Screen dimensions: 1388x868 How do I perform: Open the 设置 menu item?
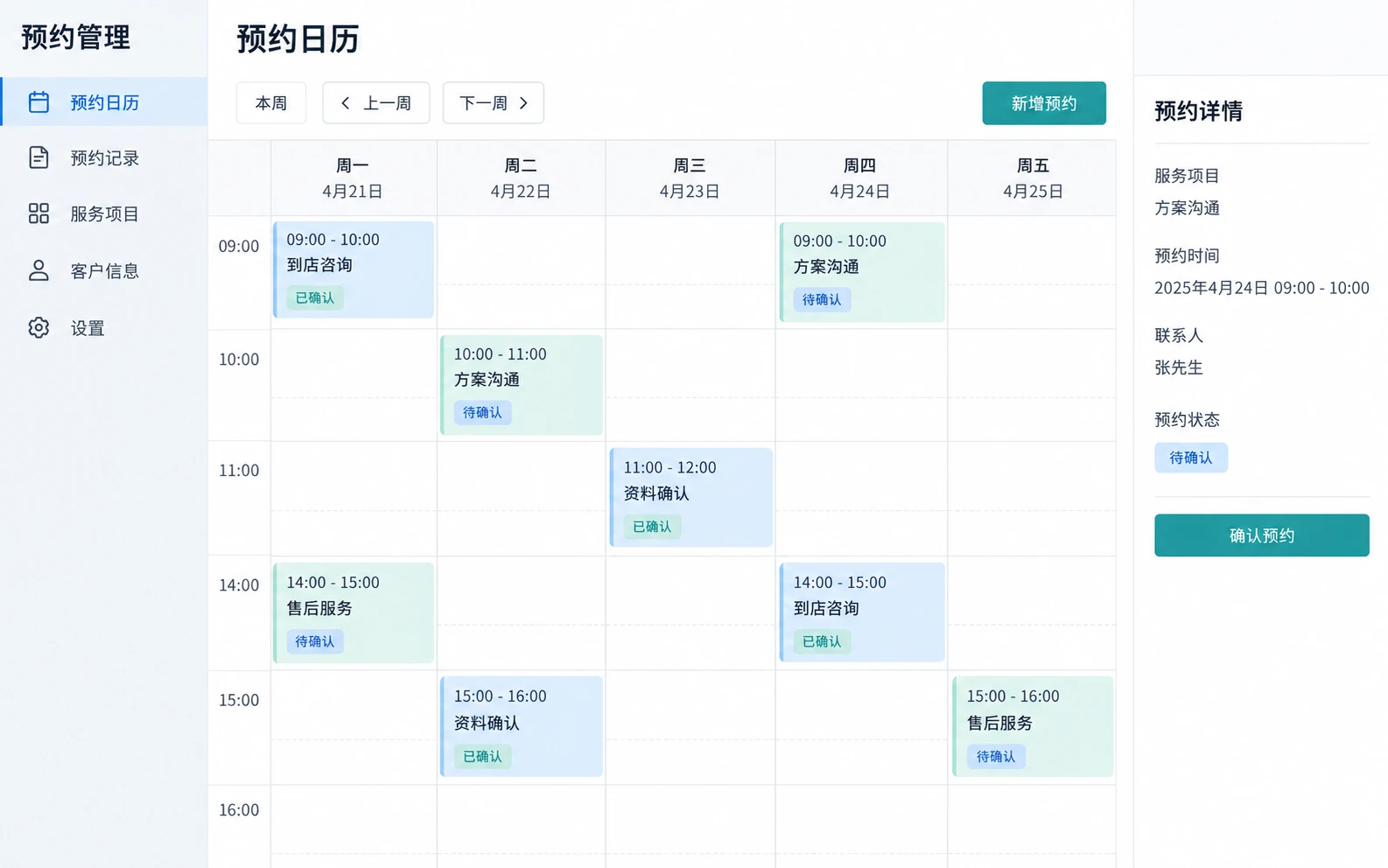(x=104, y=328)
